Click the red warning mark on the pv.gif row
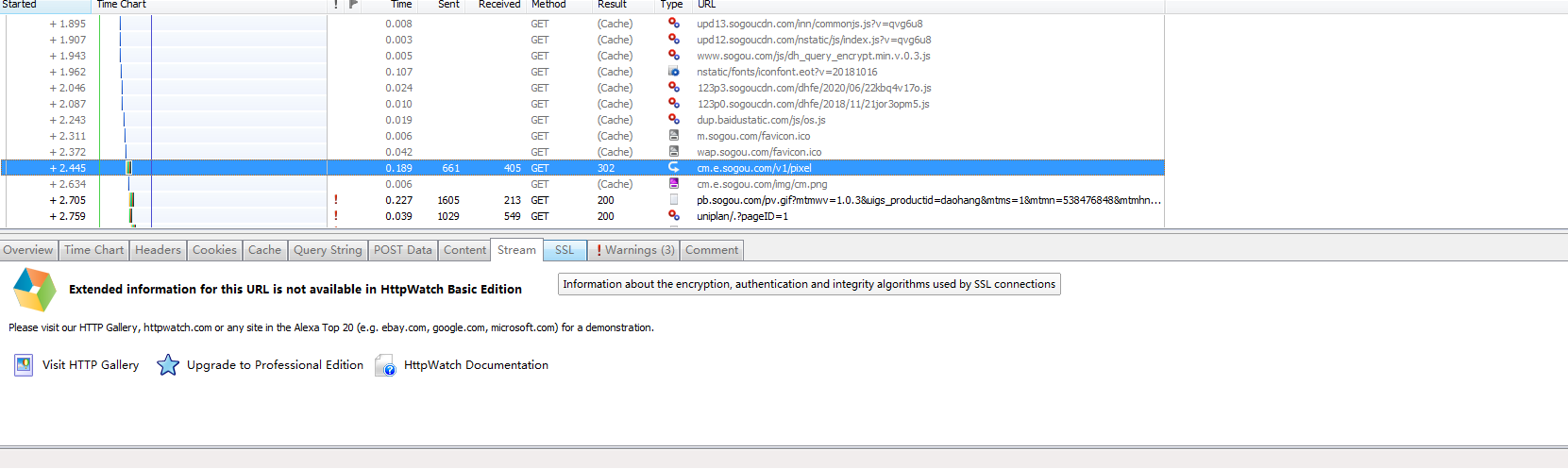1568x469 pixels. click(335, 200)
